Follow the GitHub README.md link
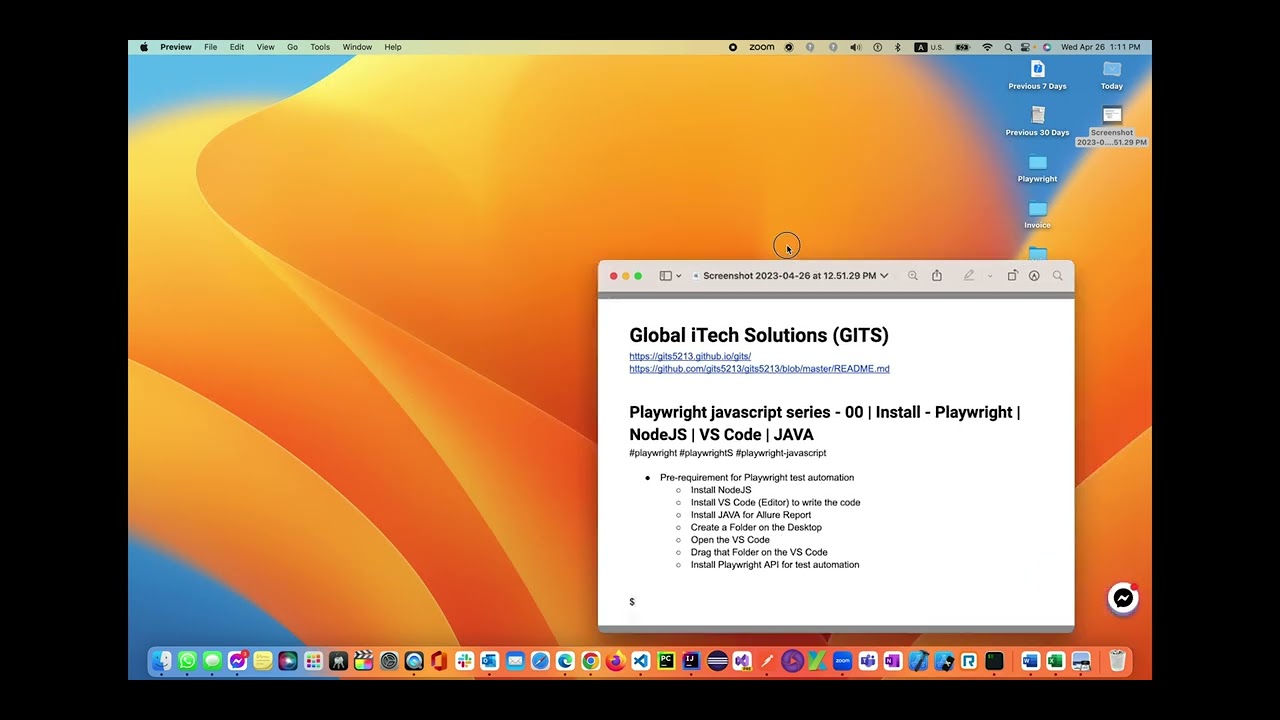1280x720 pixels. click(759, 369)
